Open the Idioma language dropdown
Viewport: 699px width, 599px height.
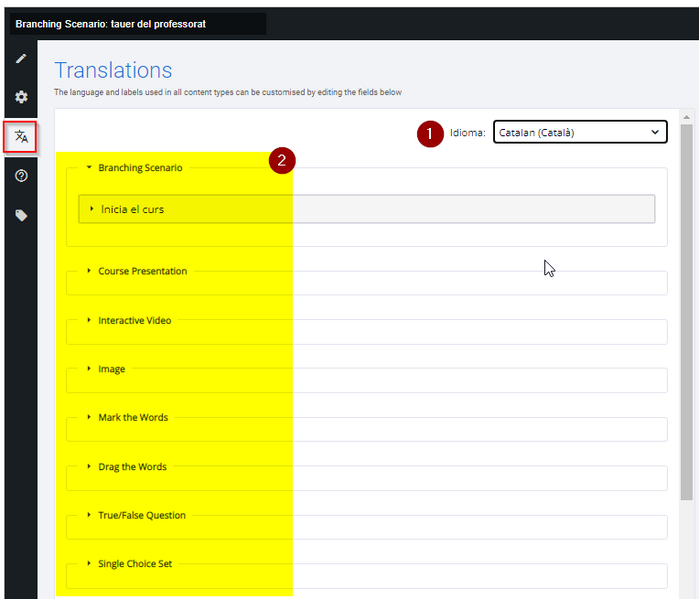580,132
